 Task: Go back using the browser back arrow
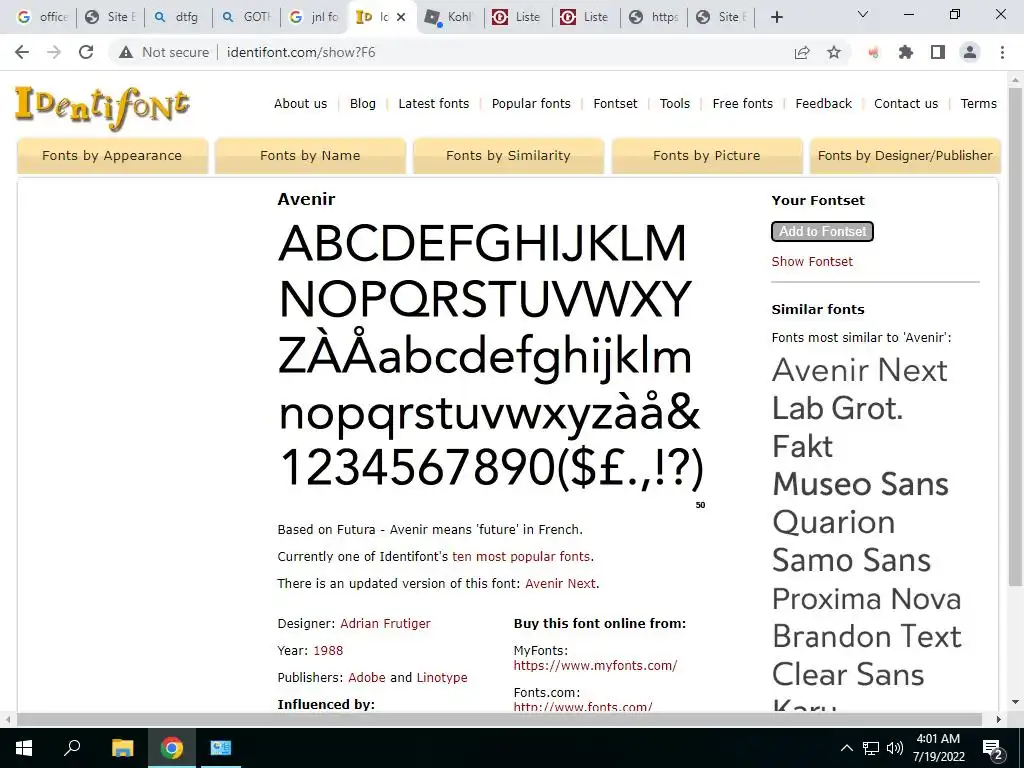22,52
